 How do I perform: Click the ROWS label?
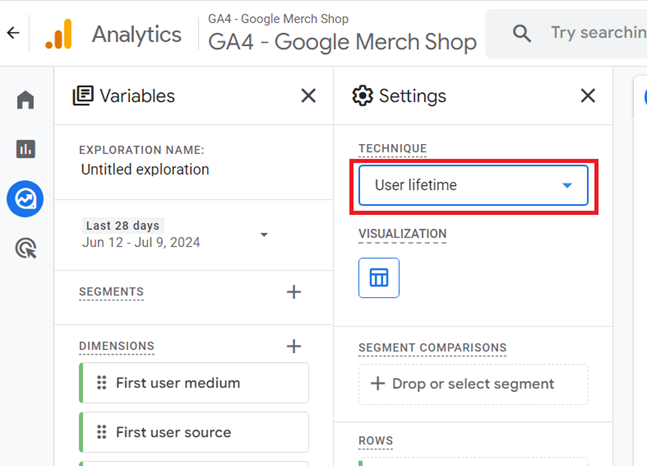(375, 441)
